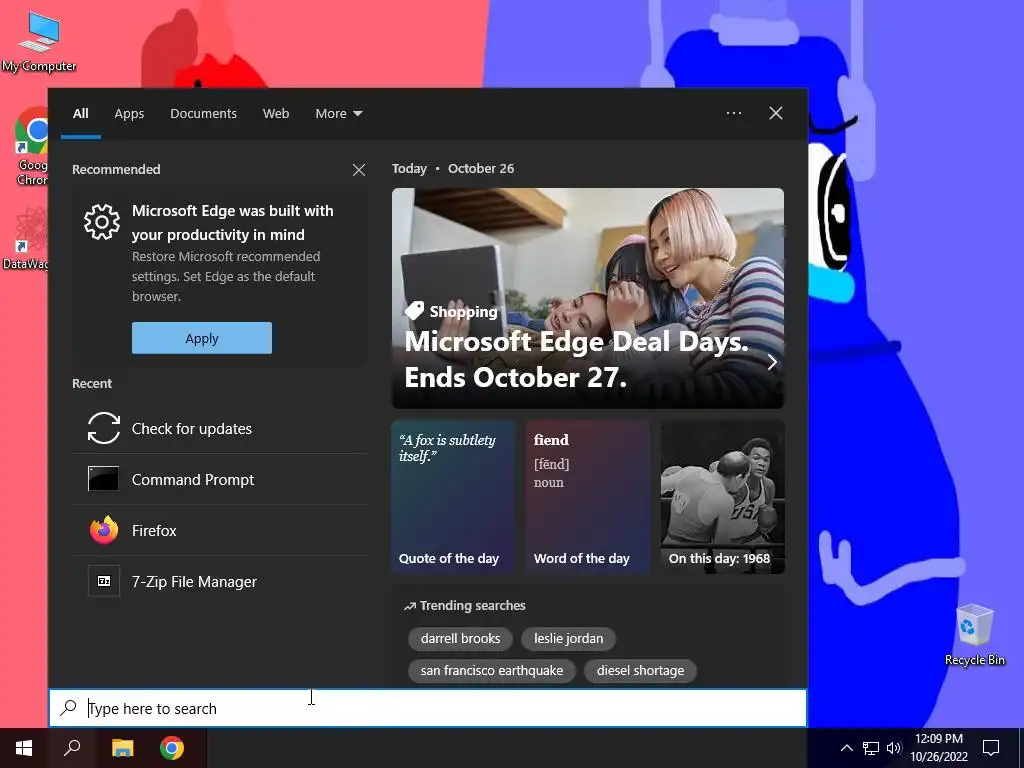Click the Windows Start button
The height and width of the screenshot is (768, 1024).
[24, 748]
